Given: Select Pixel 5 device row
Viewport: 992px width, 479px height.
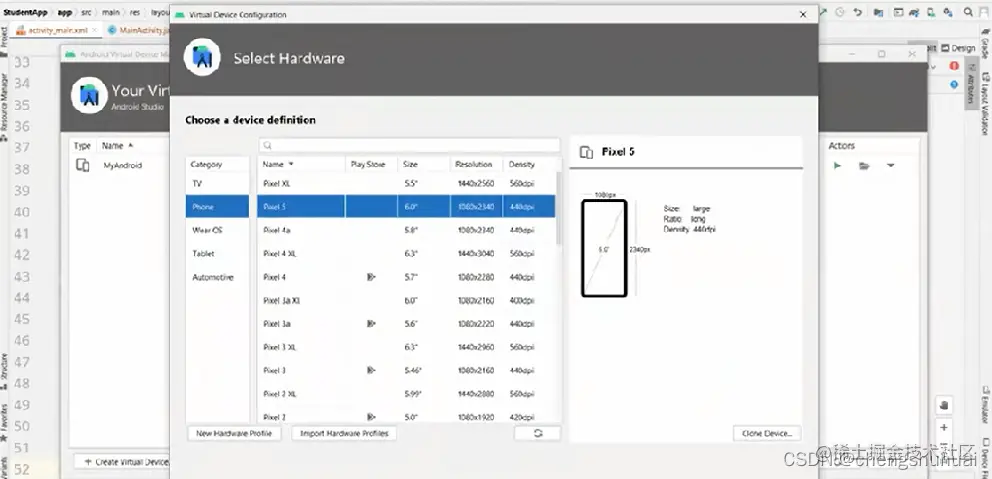Looking at the screenshot, I should coord(406,206).
